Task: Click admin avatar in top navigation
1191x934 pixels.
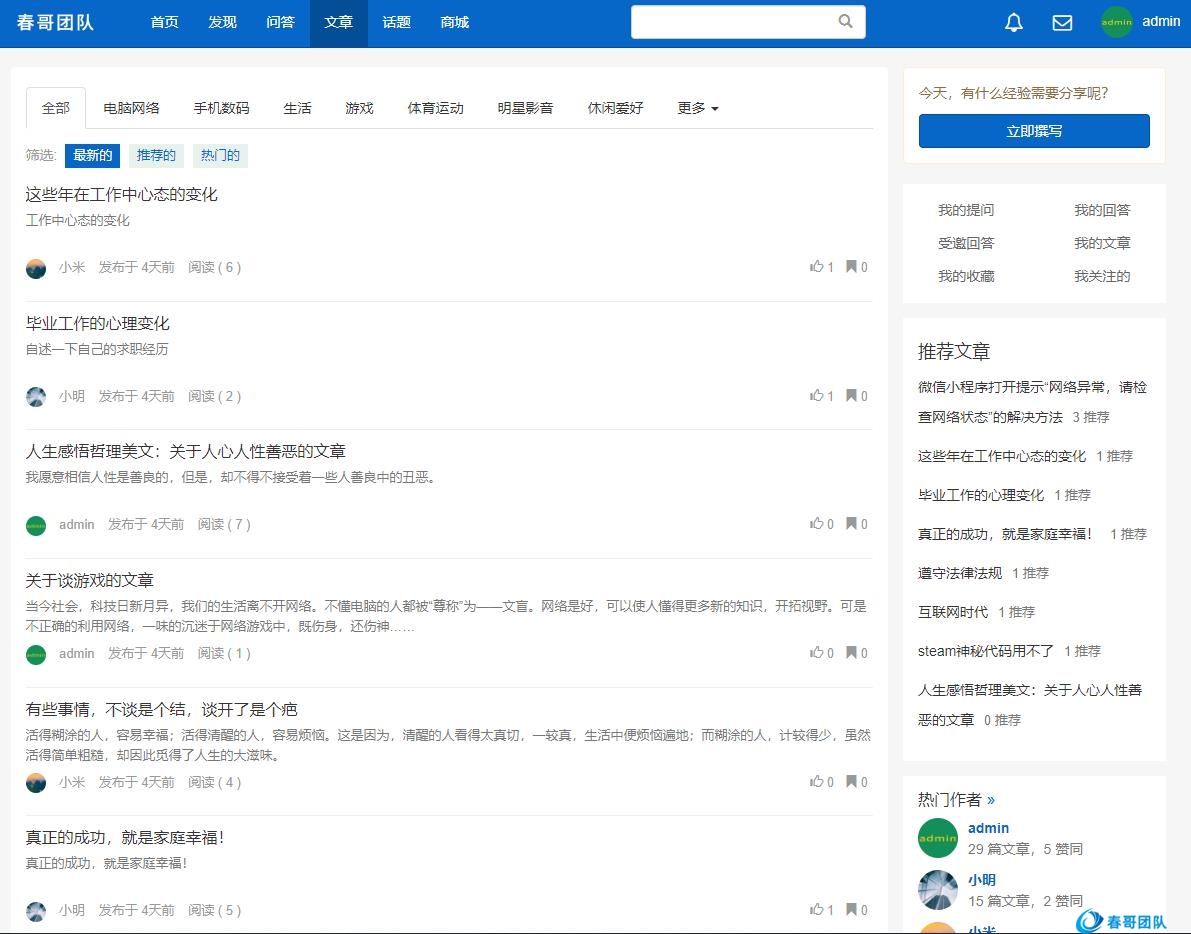Action: (1117, 22)
